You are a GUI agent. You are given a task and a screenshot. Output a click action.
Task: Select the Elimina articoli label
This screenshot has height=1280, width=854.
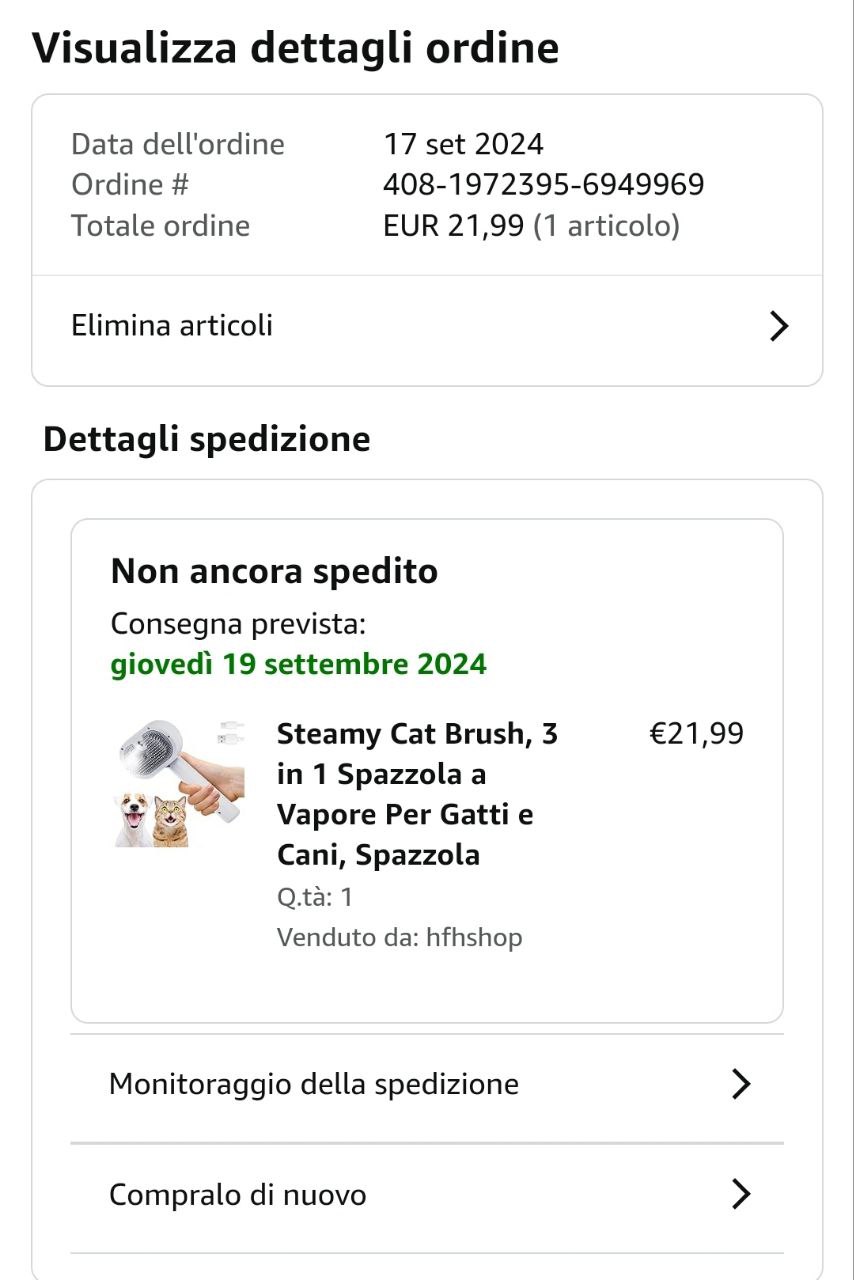[172, 326]
